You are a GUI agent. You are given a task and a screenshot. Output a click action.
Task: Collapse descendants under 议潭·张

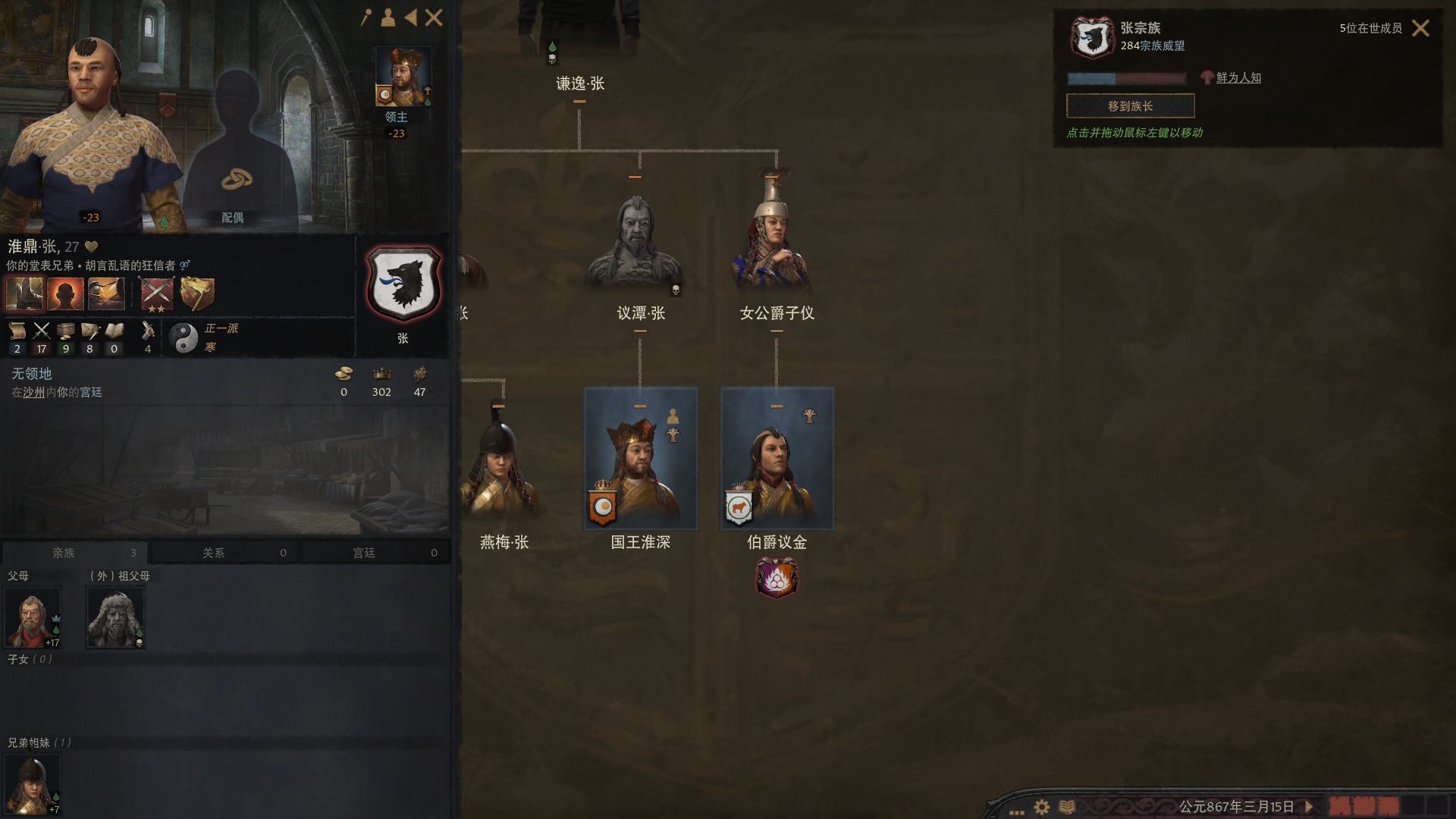[x=640, y=331]
